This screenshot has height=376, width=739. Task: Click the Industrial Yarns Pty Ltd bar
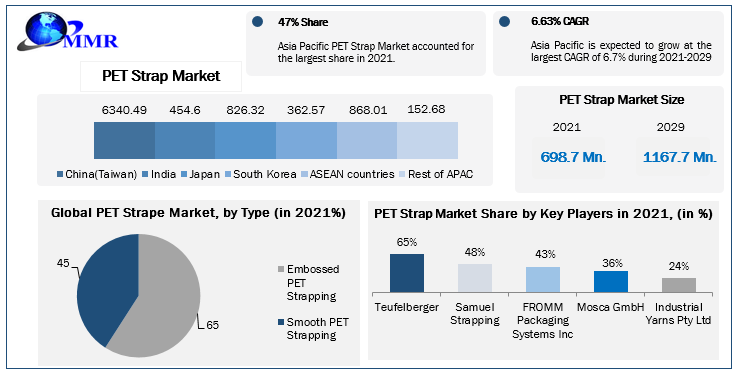tap(679, 285)
